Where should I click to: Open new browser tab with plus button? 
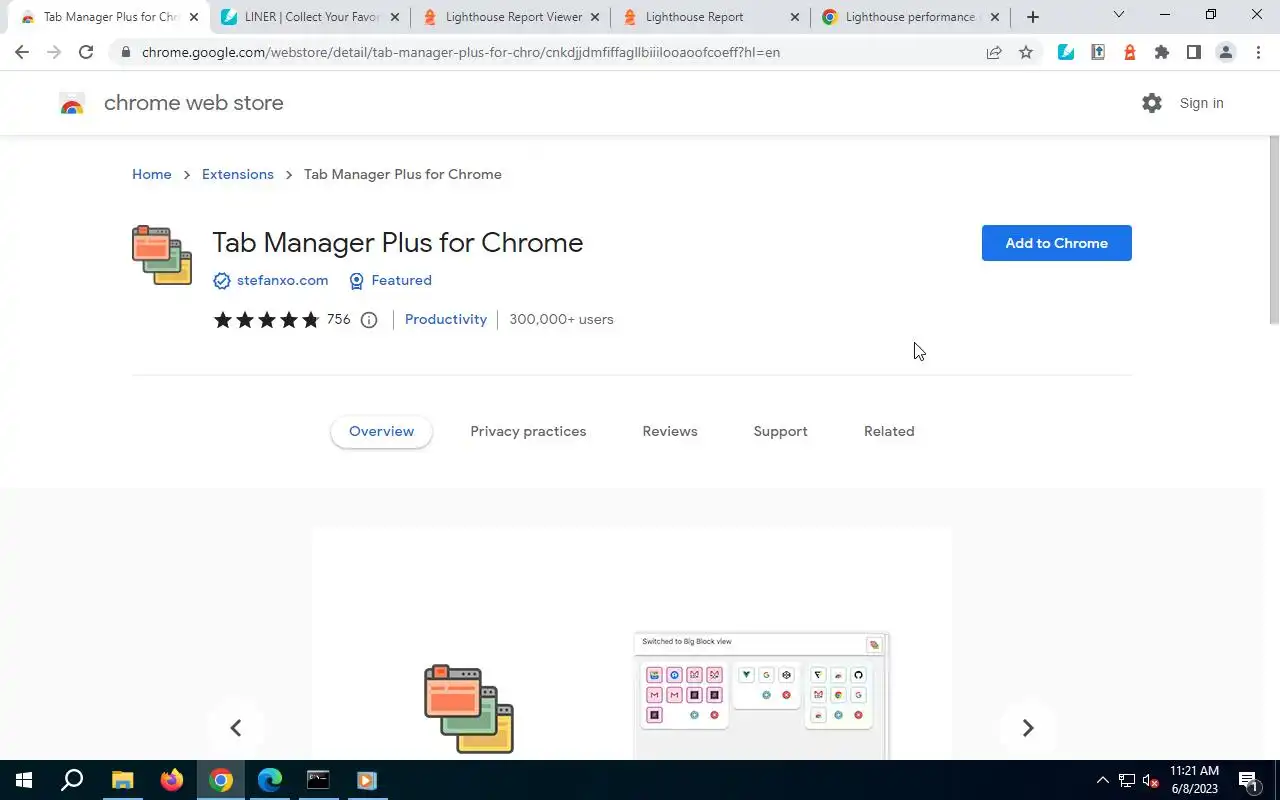point(1033,17)
